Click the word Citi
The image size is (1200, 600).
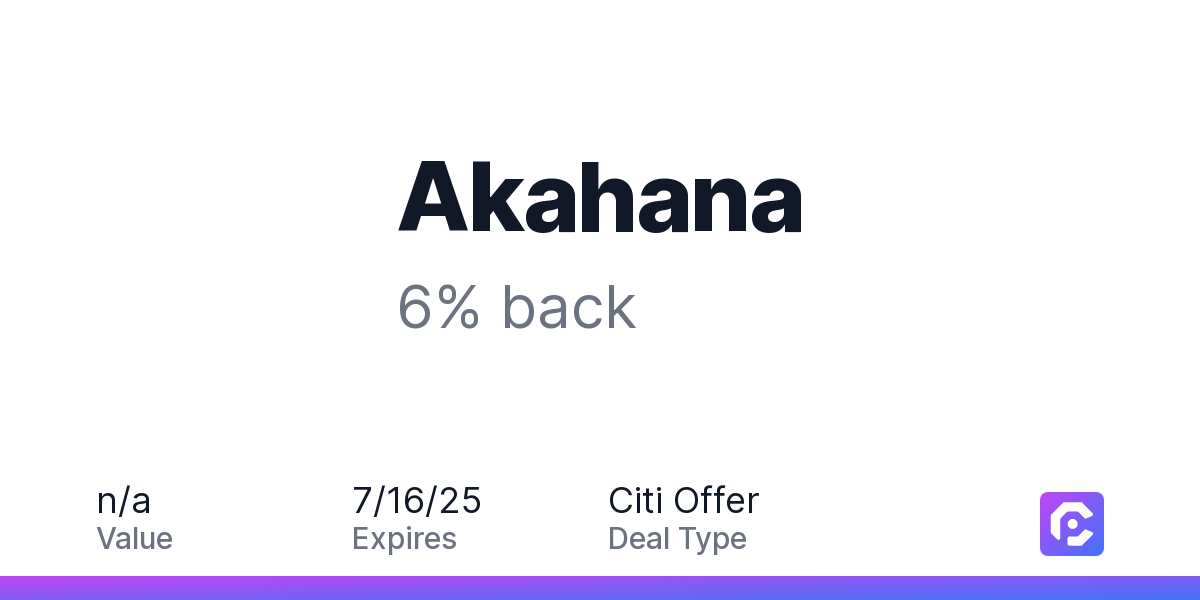coord(635,501)
